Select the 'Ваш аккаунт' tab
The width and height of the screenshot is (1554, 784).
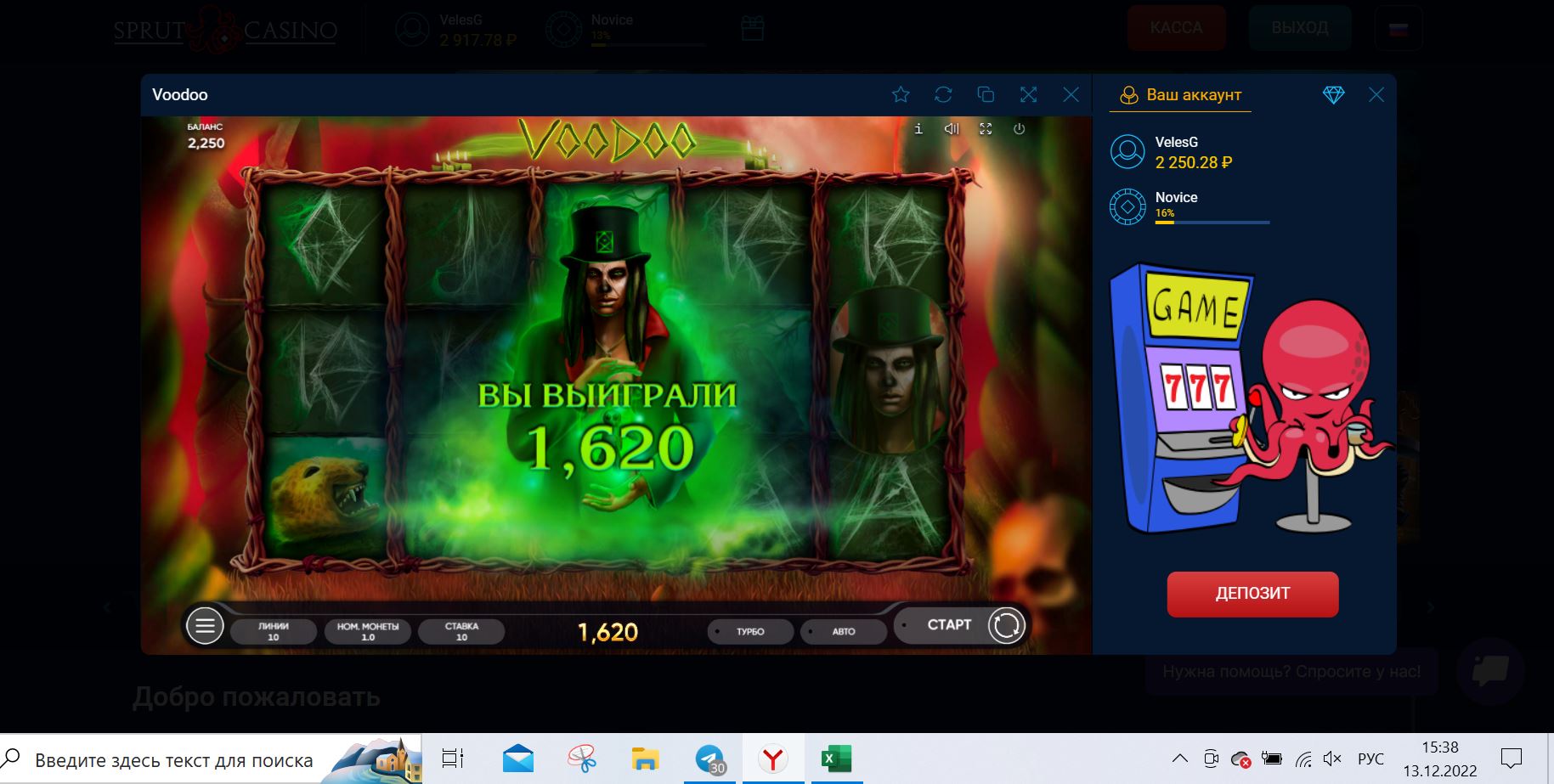pos(1182,95)
